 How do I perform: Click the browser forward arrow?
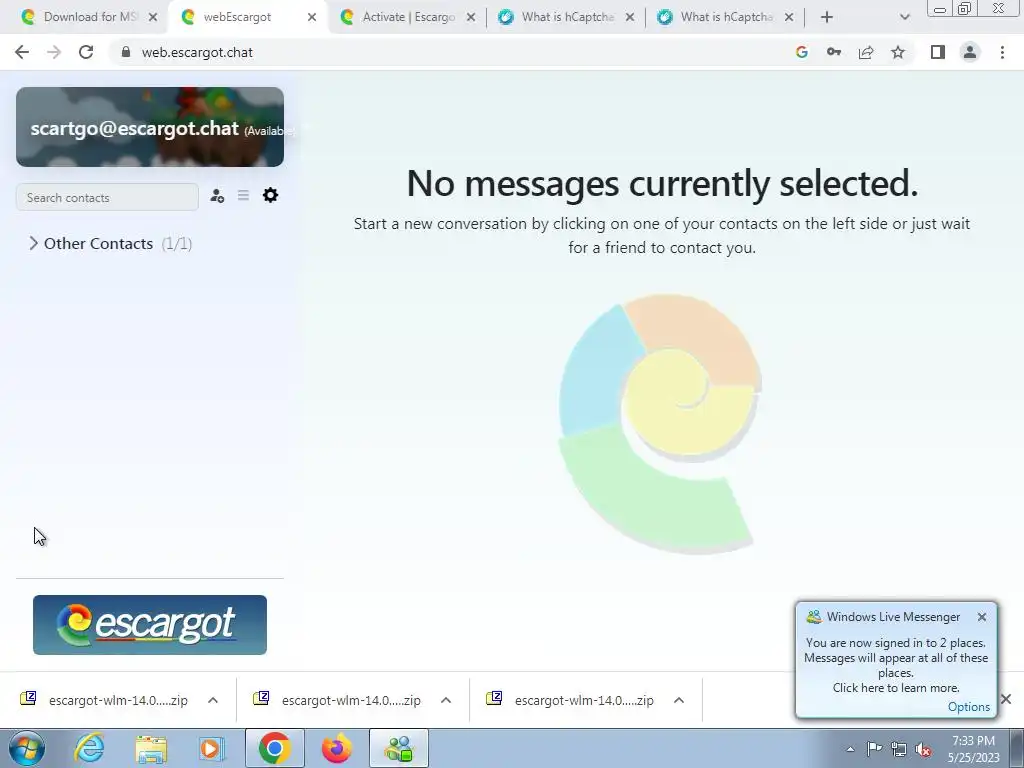[54, 52]
